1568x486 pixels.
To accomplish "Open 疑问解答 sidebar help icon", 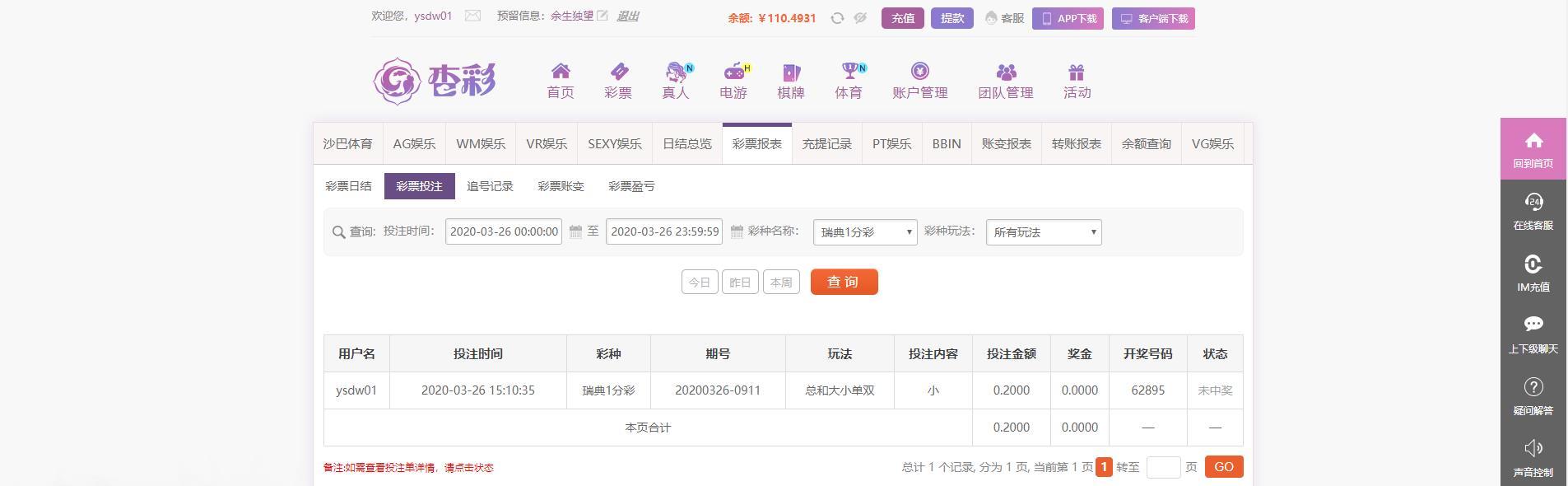I will pos(1533,396).
